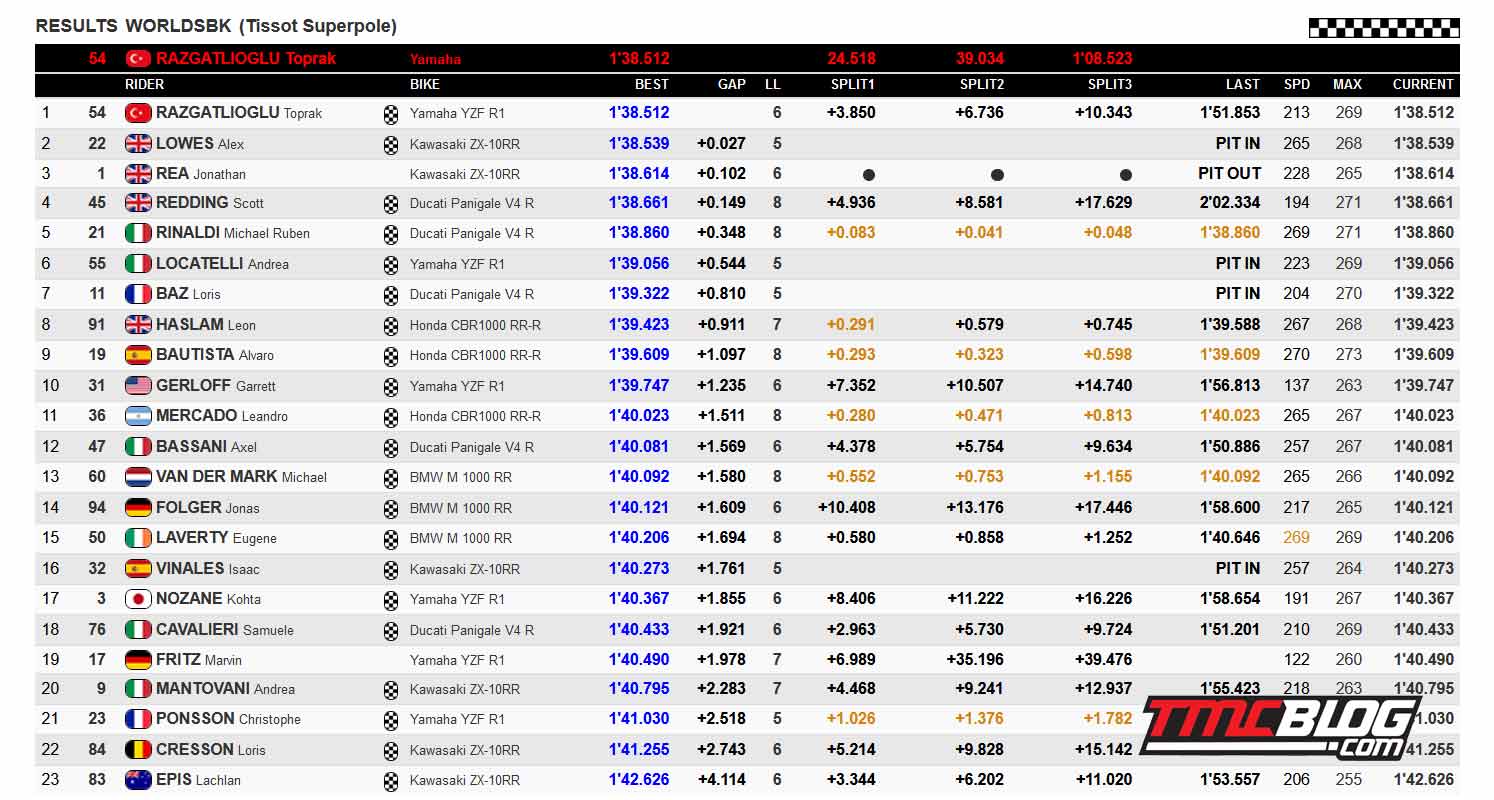Click the SPLIT1 column header
Screen dimensions: 1494x800
(x=853, y=85)
